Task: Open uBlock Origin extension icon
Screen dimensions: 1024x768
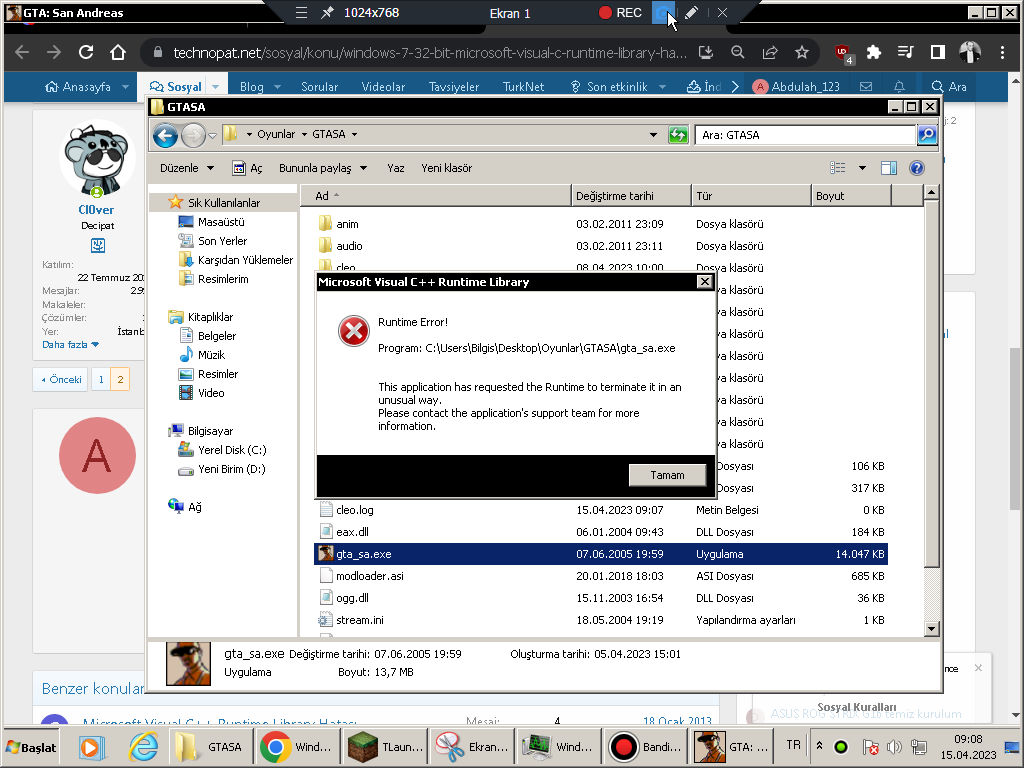Action: [842, 53]
